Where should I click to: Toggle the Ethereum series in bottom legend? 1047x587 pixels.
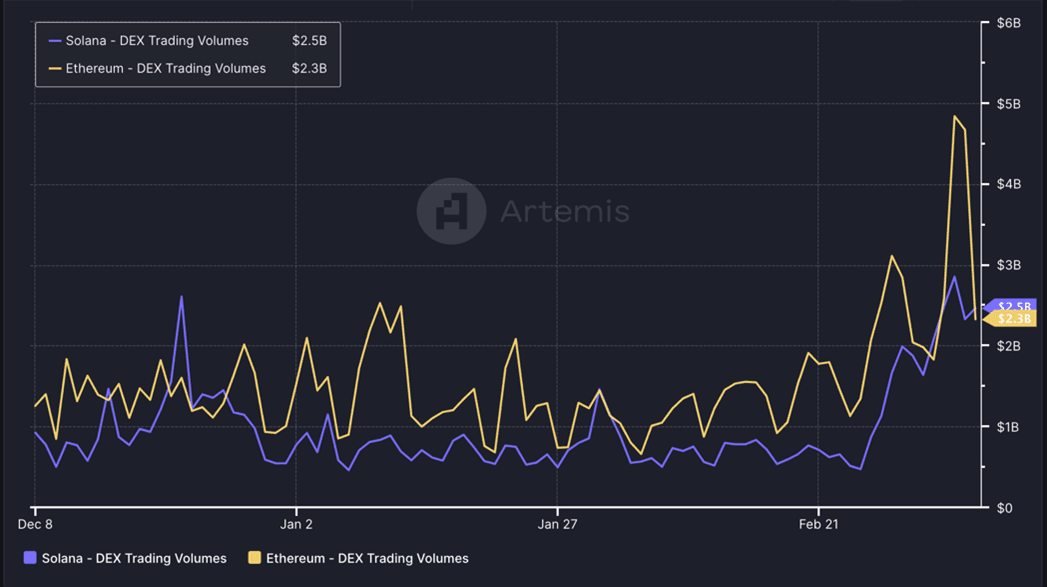click(359, 558)
